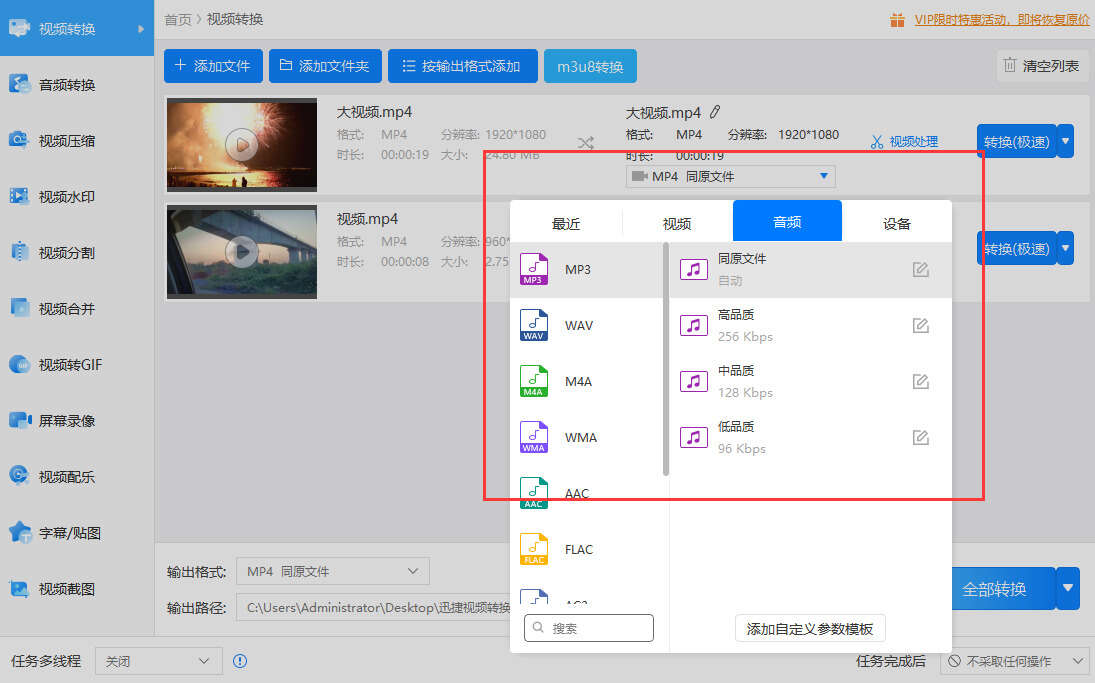Viewport: 1095px width, 683px height.
Task: Click 清空列表 to clear the list
Action: 1042,66
